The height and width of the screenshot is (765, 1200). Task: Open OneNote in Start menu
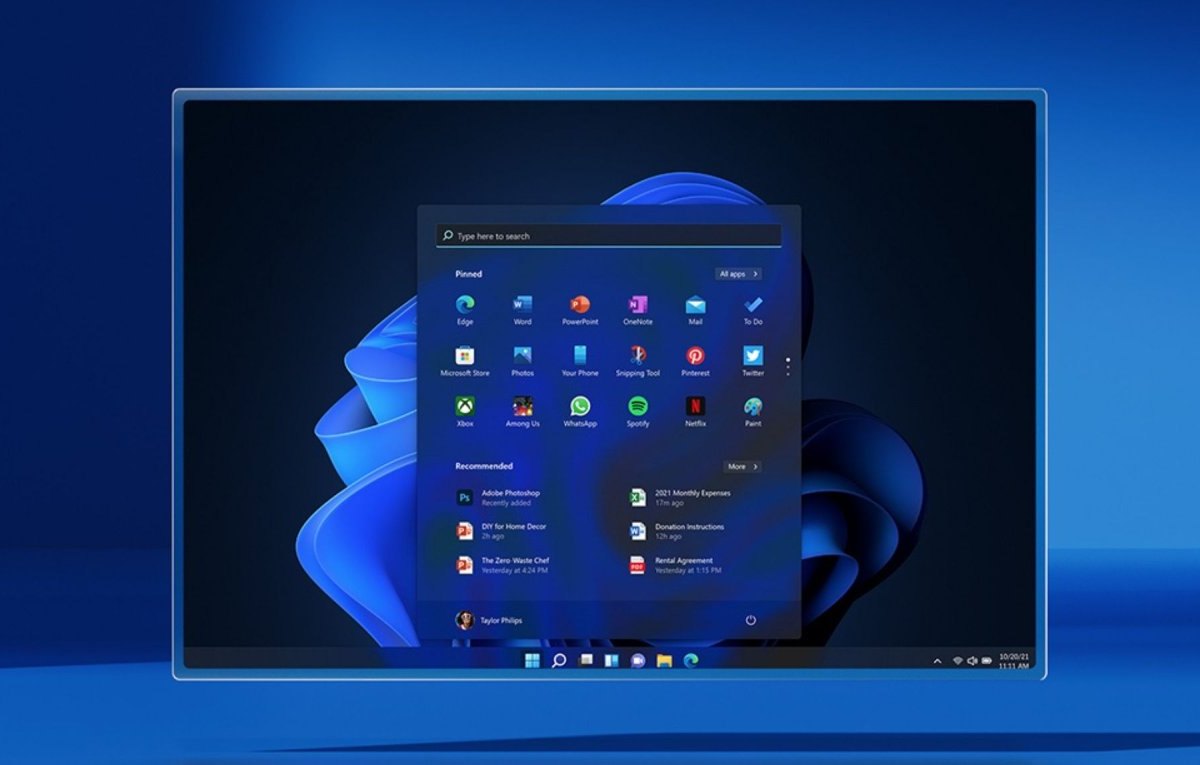pos(638,309)
